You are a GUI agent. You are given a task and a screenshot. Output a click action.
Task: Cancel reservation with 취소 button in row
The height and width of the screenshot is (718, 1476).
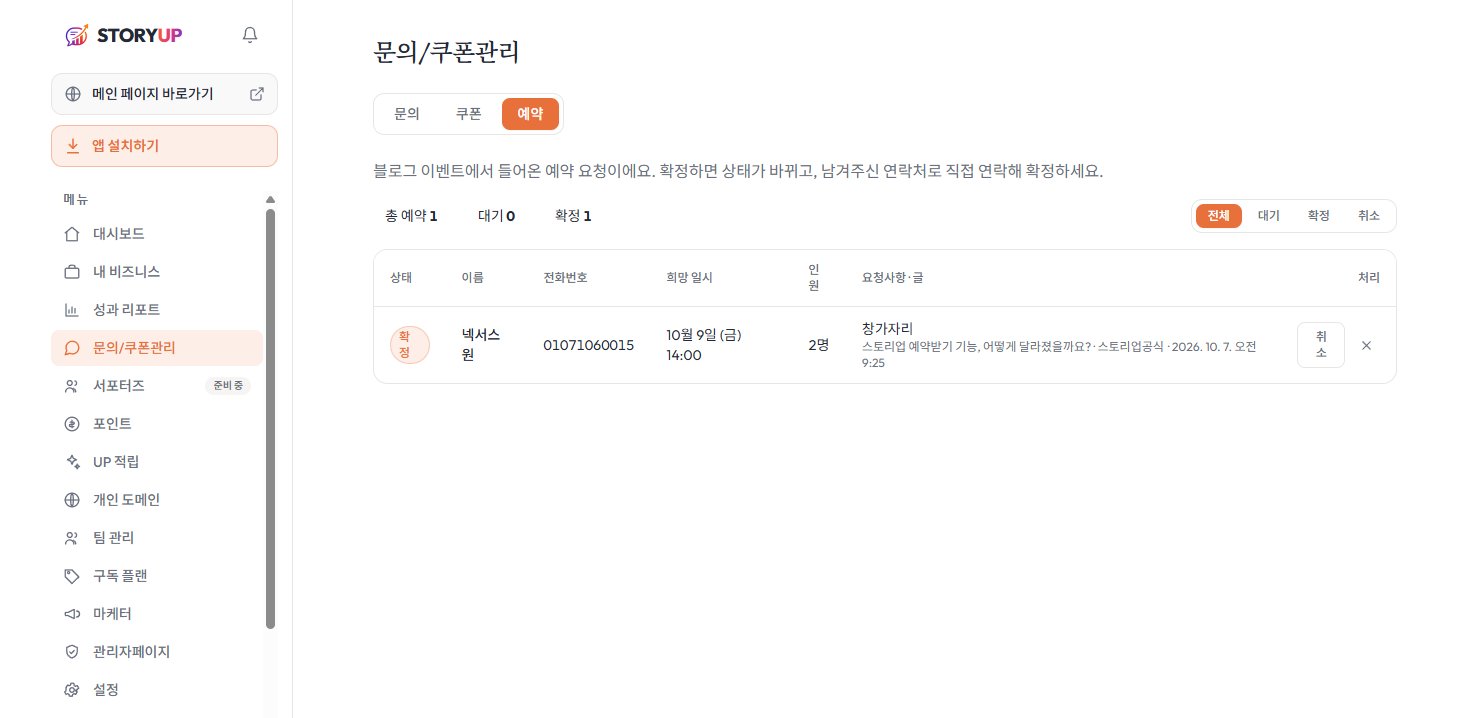[x=1321, y=345]
